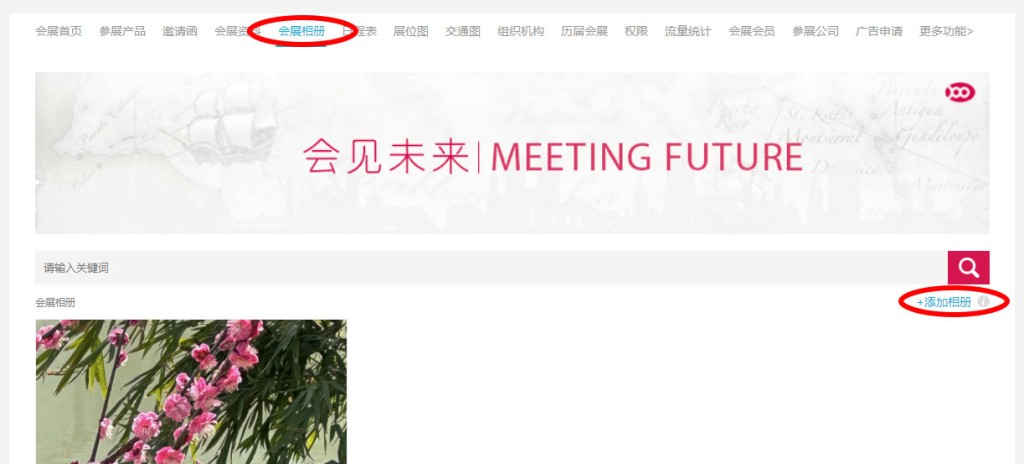This screenshot has height=464, width=1024.
Task: Open the 权限 tab
Action: click(636, 31)
